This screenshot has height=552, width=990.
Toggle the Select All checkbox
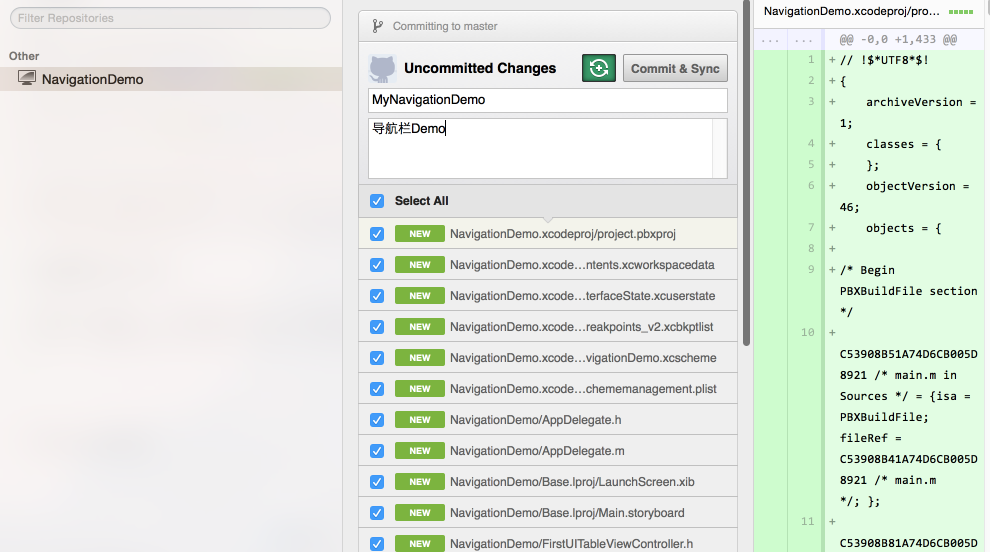point(377,201)
